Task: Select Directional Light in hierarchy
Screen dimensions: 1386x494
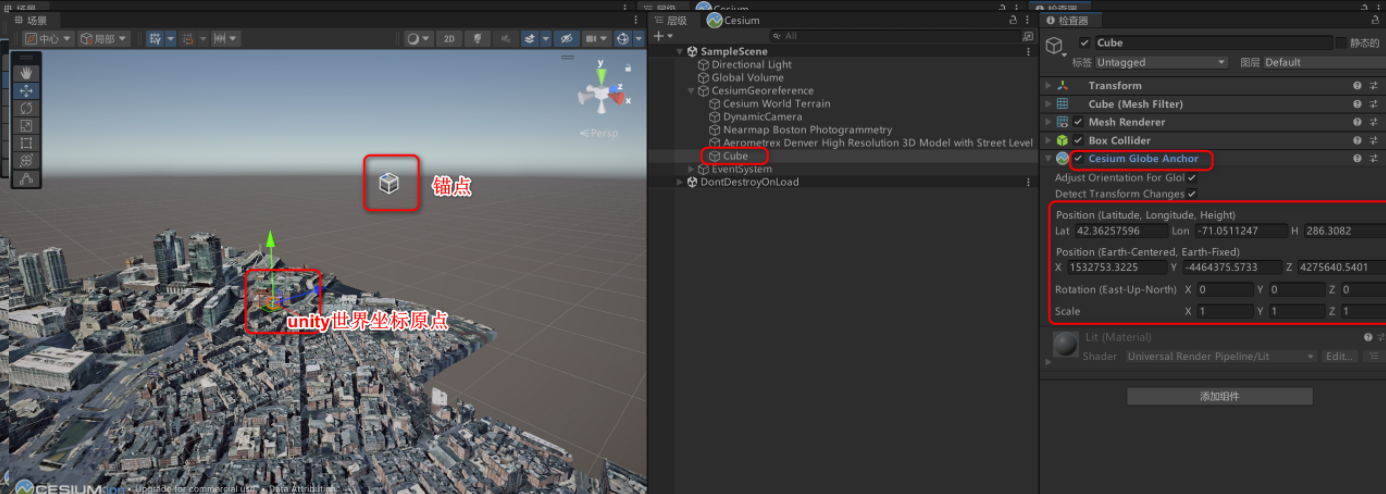Action: click(x=751, y=64)
